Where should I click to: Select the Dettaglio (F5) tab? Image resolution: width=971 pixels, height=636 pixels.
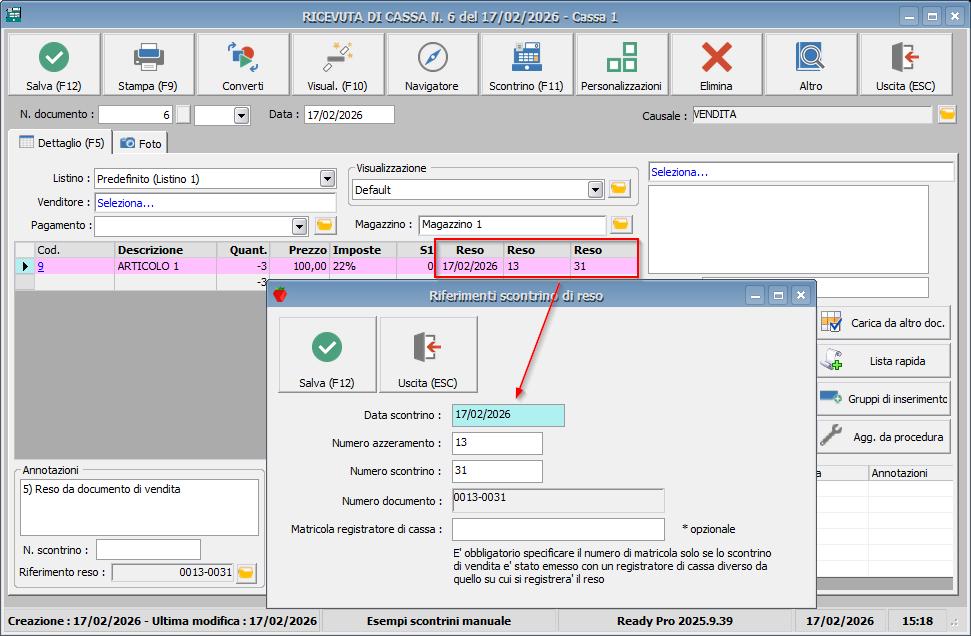[x=62, y=143]
